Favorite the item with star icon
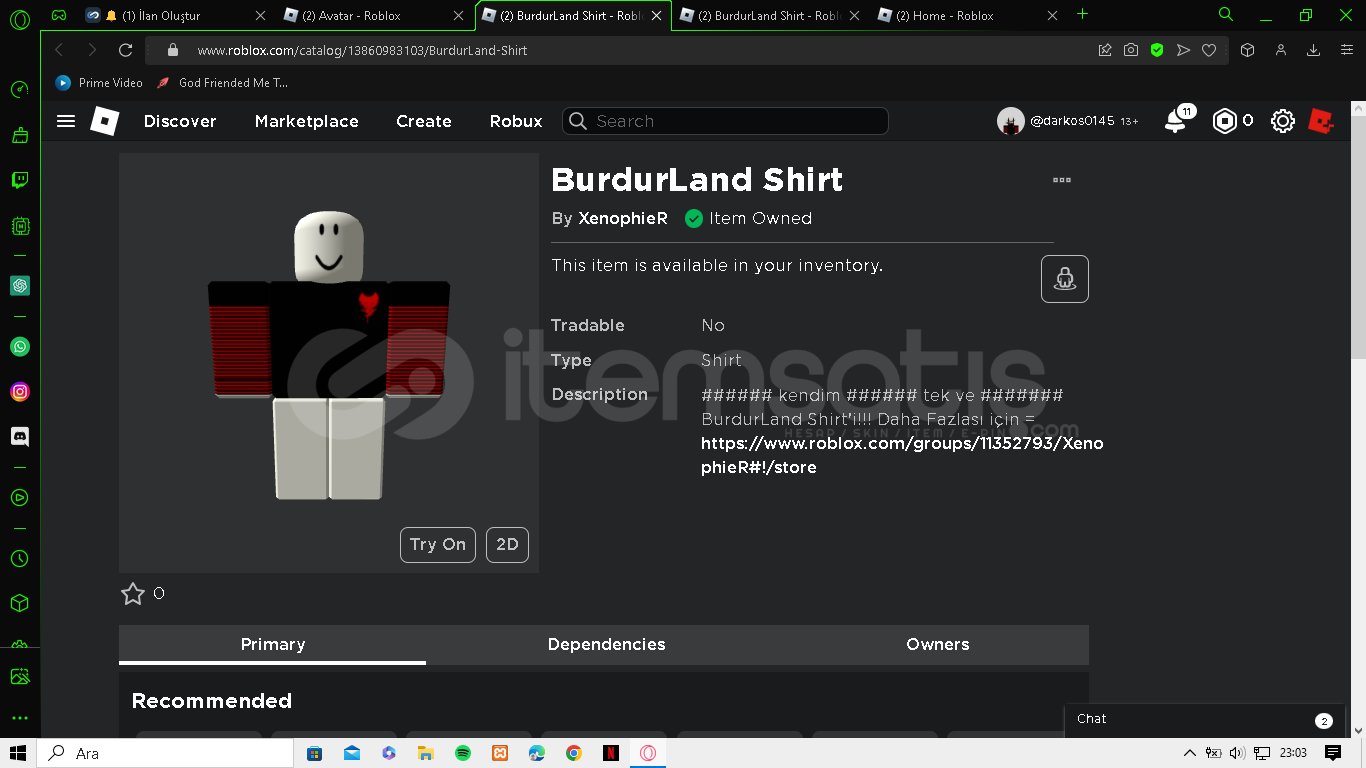This screenshot has width=1366, height=768. 133,594
